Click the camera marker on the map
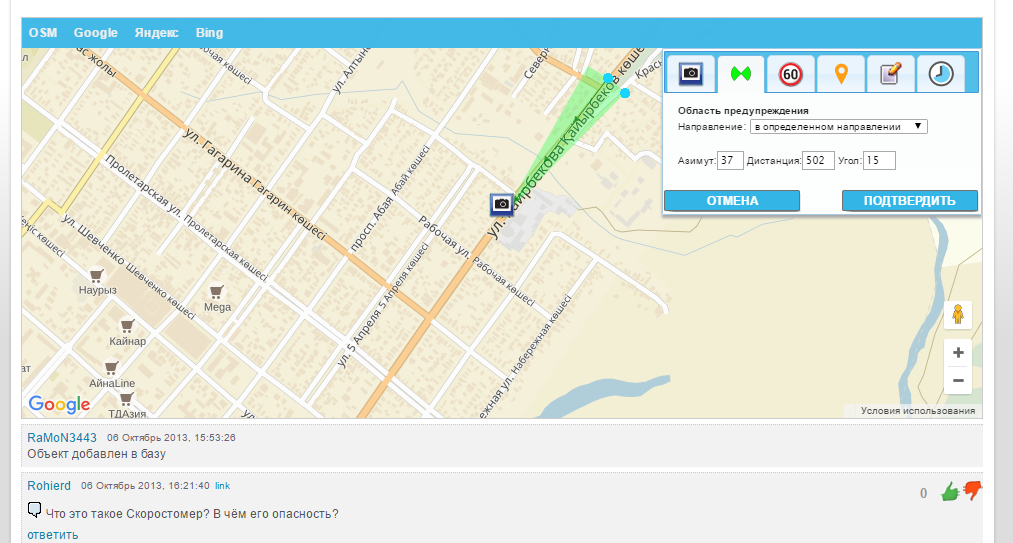Screen dimensions: 1013x543 502,204
